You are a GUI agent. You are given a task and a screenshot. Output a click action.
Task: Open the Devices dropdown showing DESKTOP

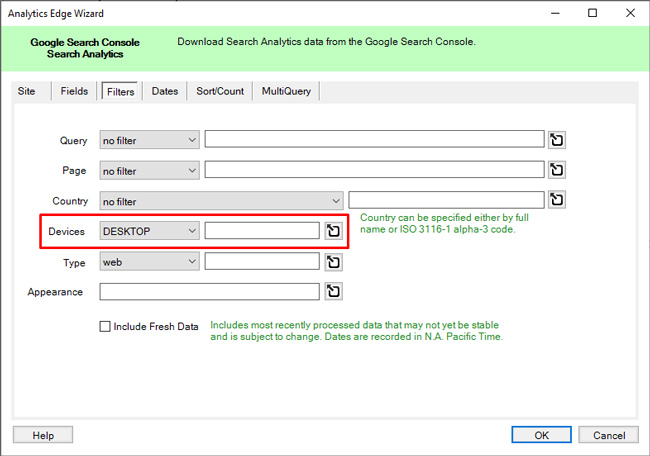point(149,231)
